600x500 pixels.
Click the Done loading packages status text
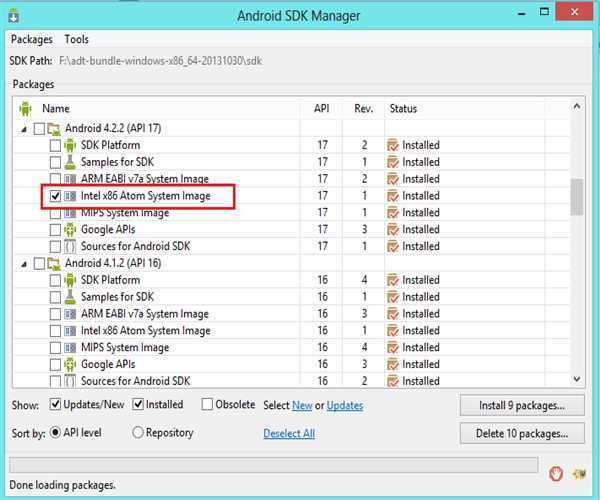62,485
